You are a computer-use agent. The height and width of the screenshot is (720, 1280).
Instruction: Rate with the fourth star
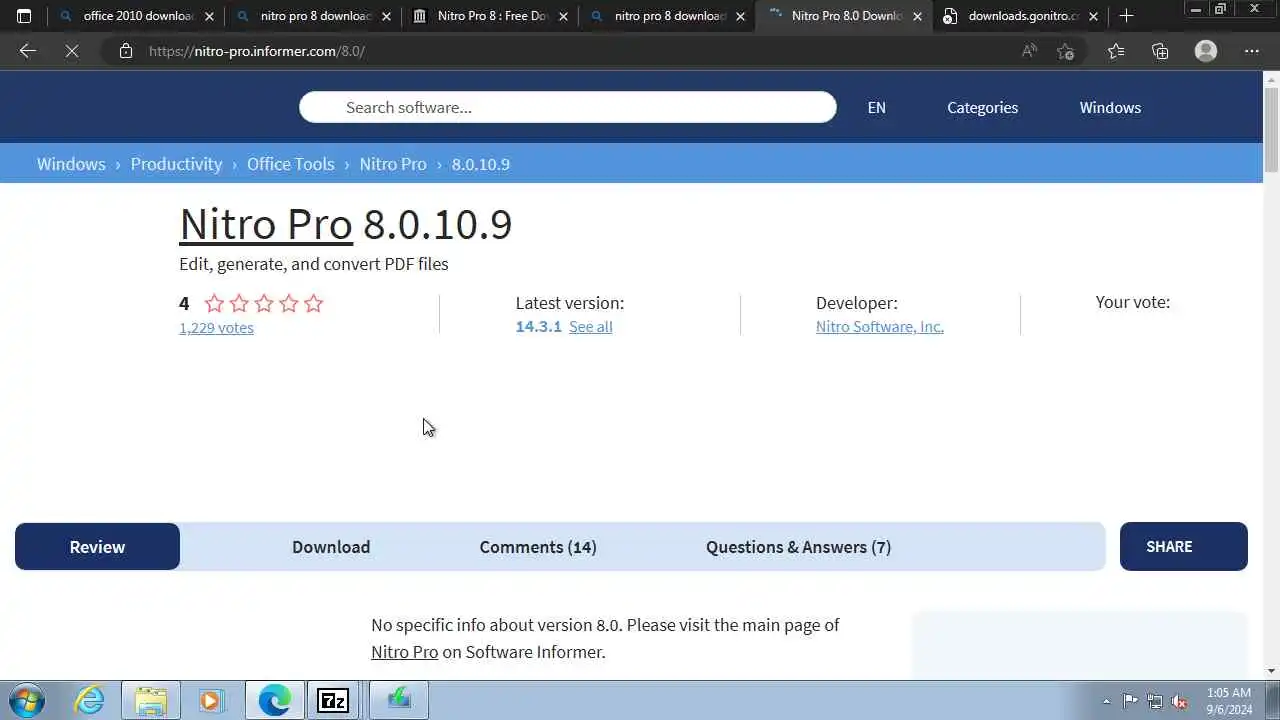point(289,303)
